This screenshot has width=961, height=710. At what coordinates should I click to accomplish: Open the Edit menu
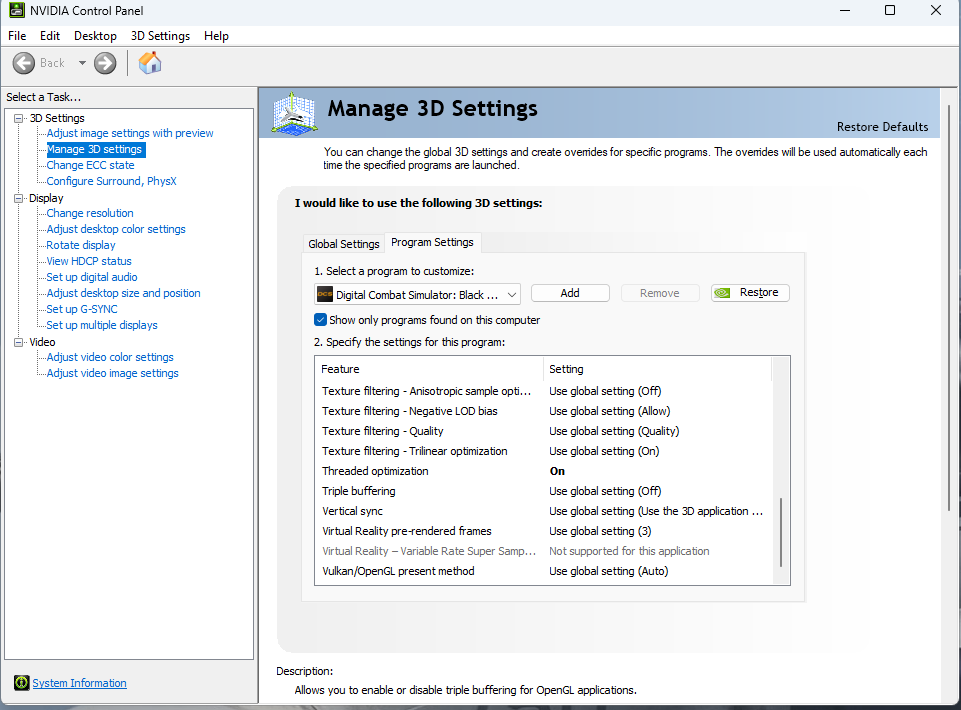(x=50, y=36)
